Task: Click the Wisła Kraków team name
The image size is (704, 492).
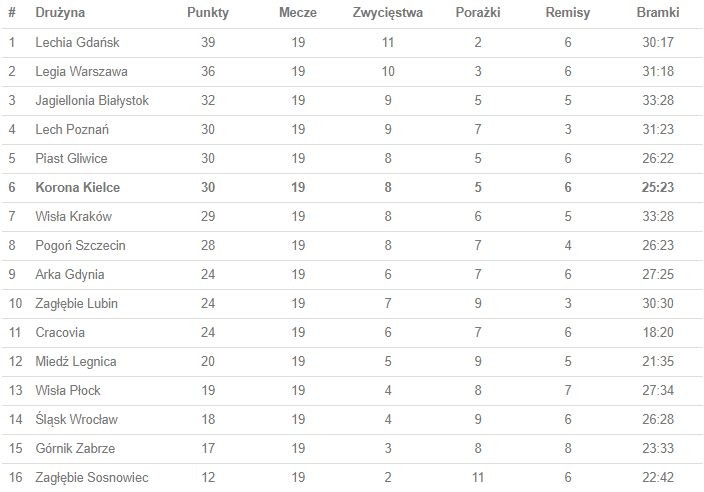Action: point(73,217)
